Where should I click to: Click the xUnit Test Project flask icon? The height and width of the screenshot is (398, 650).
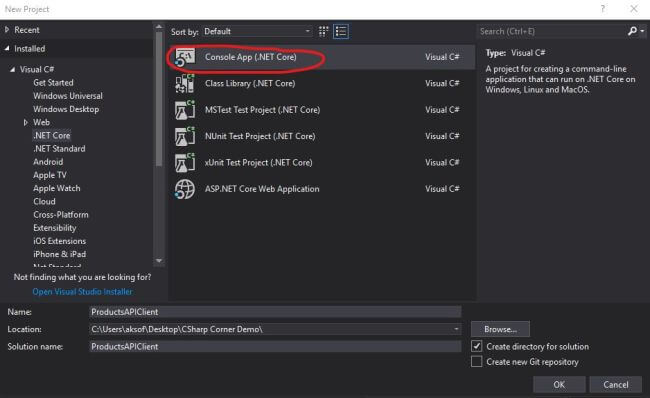pyautogui.click(x=184, y=163)
